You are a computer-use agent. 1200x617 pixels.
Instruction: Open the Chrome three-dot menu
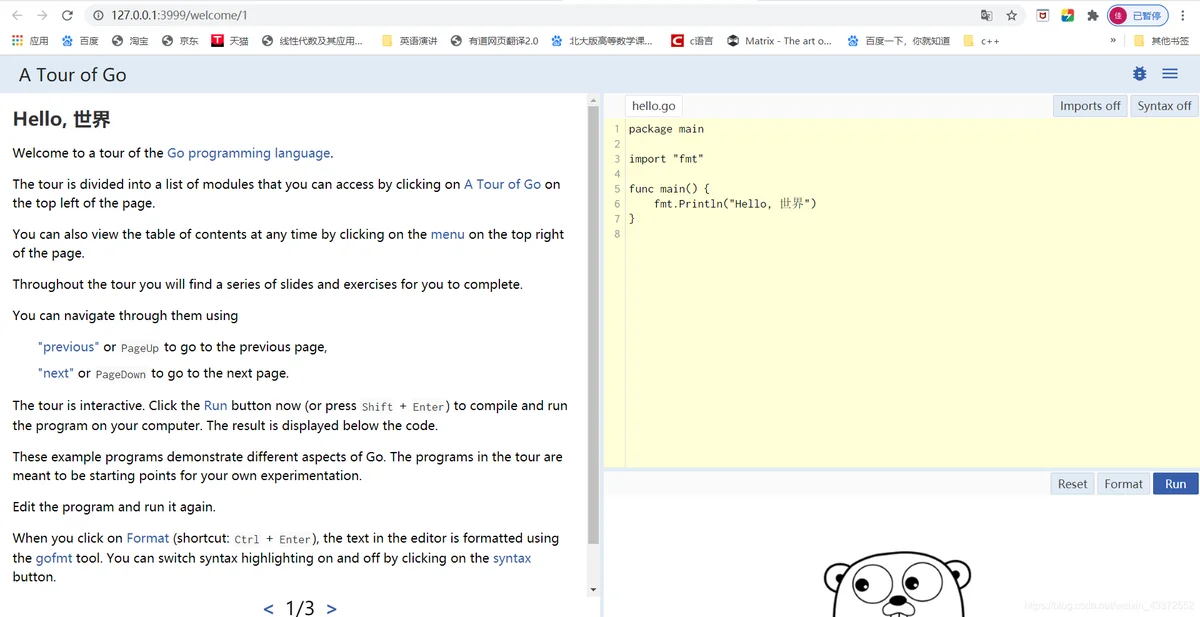click(x=1185, y=15)
